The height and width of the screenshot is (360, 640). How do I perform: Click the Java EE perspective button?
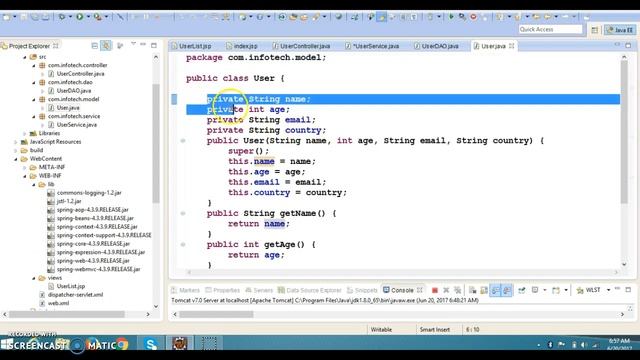point(620,30)
